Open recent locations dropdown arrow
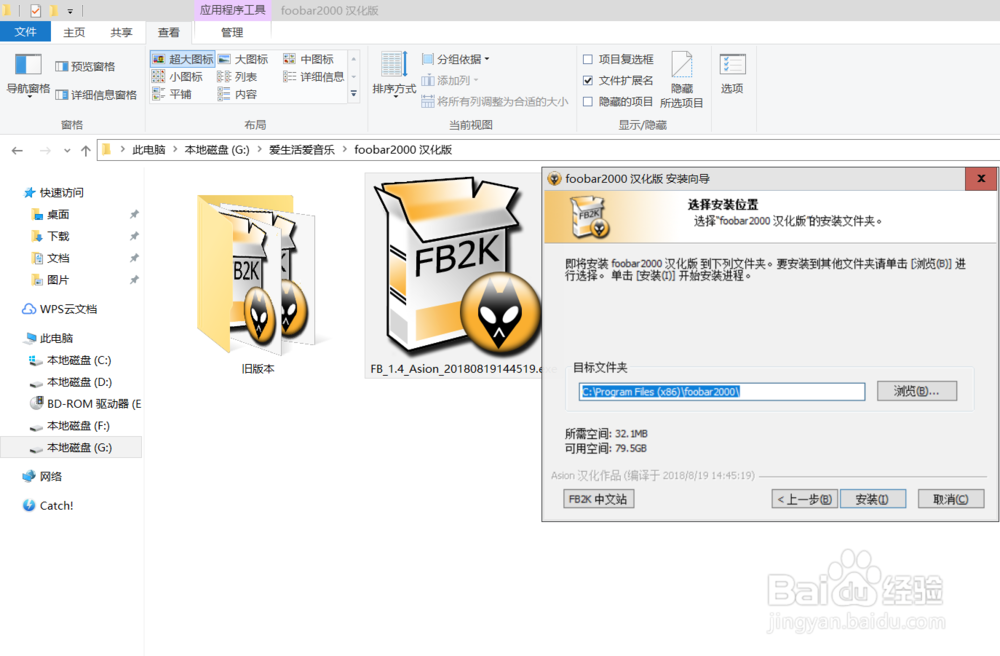Screen dimensions: 1000x656 point(67,150)
